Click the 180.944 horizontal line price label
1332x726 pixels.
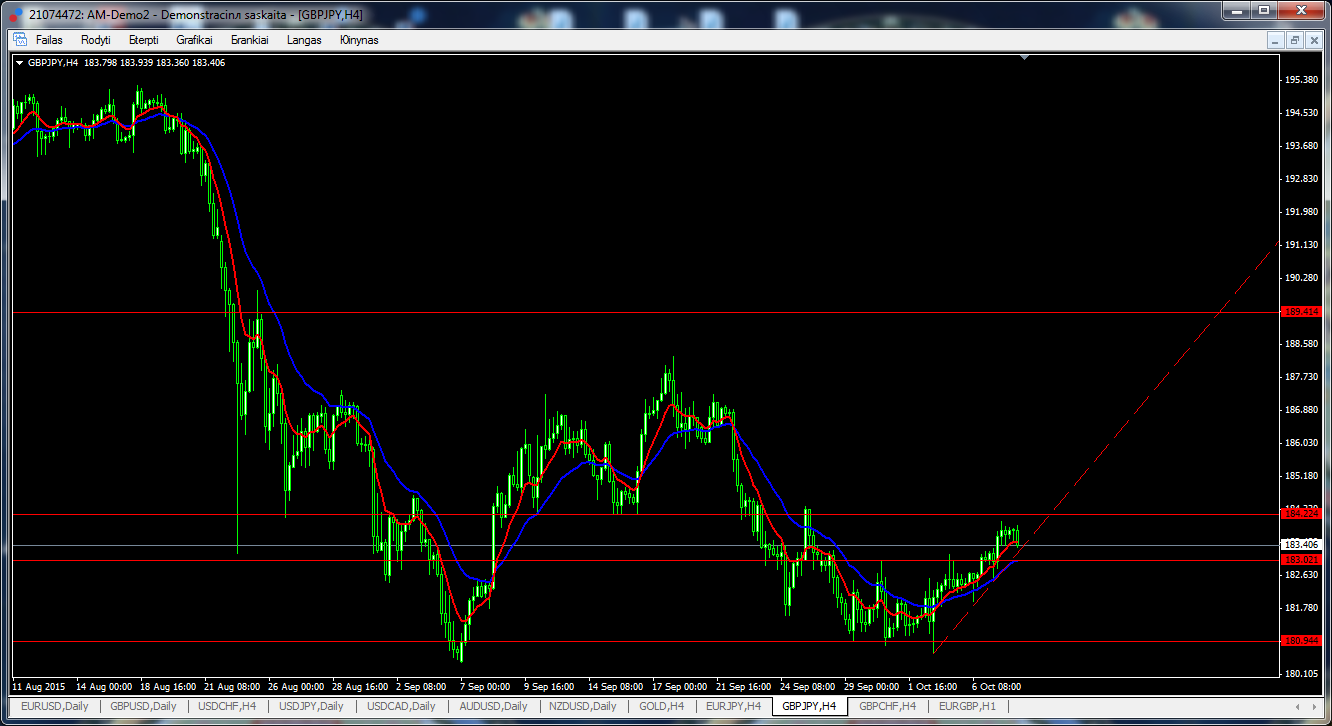pyautogui.click(x=1302, y=641)
